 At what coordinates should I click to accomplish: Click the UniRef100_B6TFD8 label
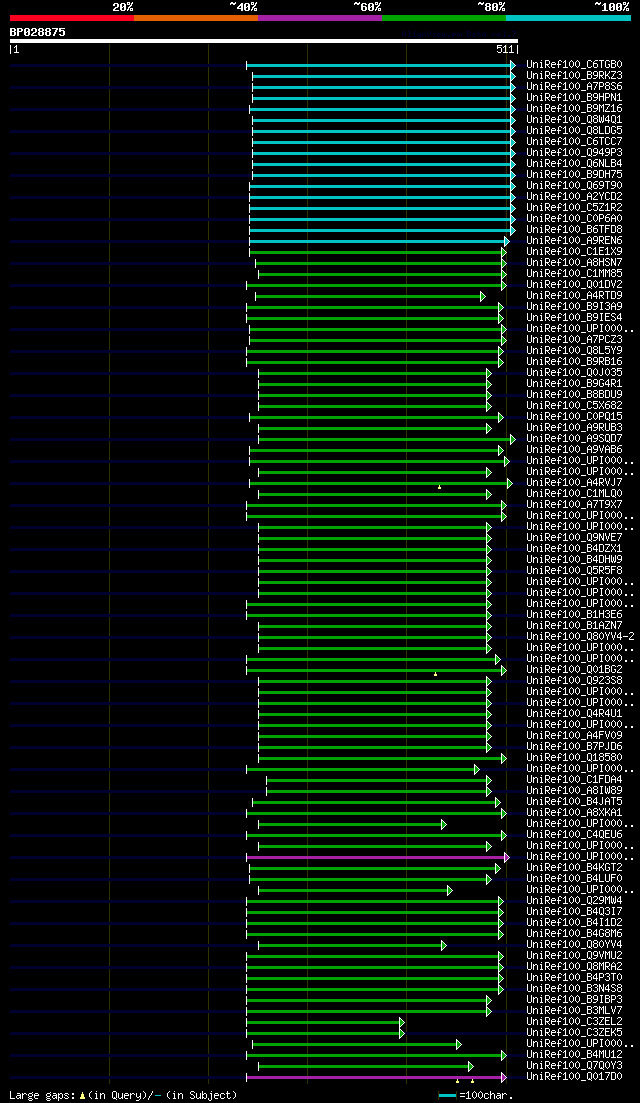574,229
